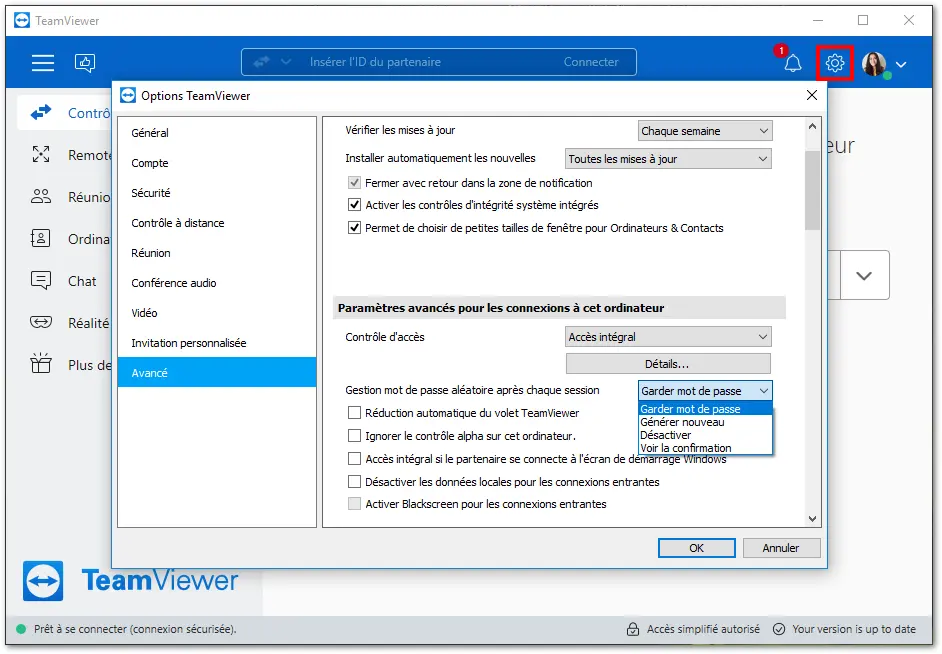Open the gift box Plus sidebar icon
The width and height of the screenshot is (942, 654).
click(x=41, y=363)
